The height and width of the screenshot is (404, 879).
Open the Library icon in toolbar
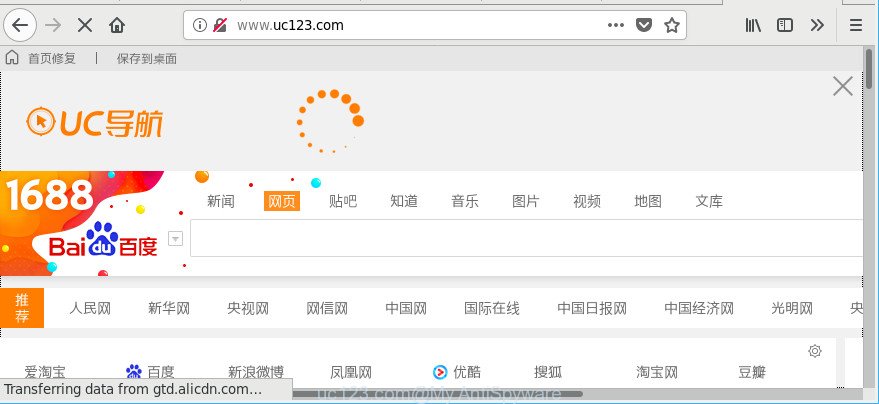753,25
